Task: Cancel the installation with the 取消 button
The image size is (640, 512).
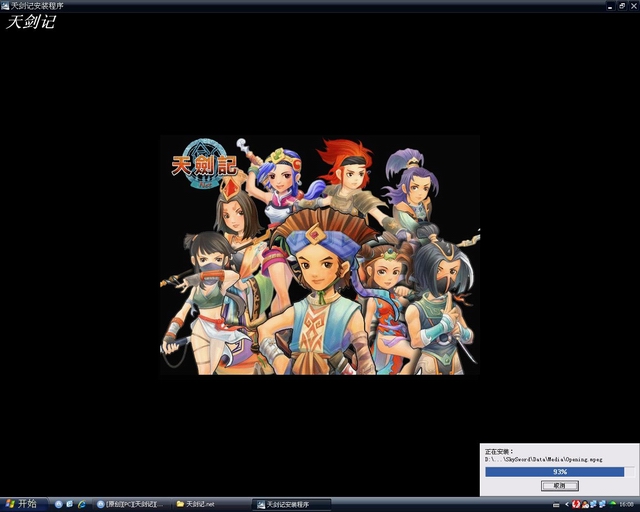Action: pos(560,485)
